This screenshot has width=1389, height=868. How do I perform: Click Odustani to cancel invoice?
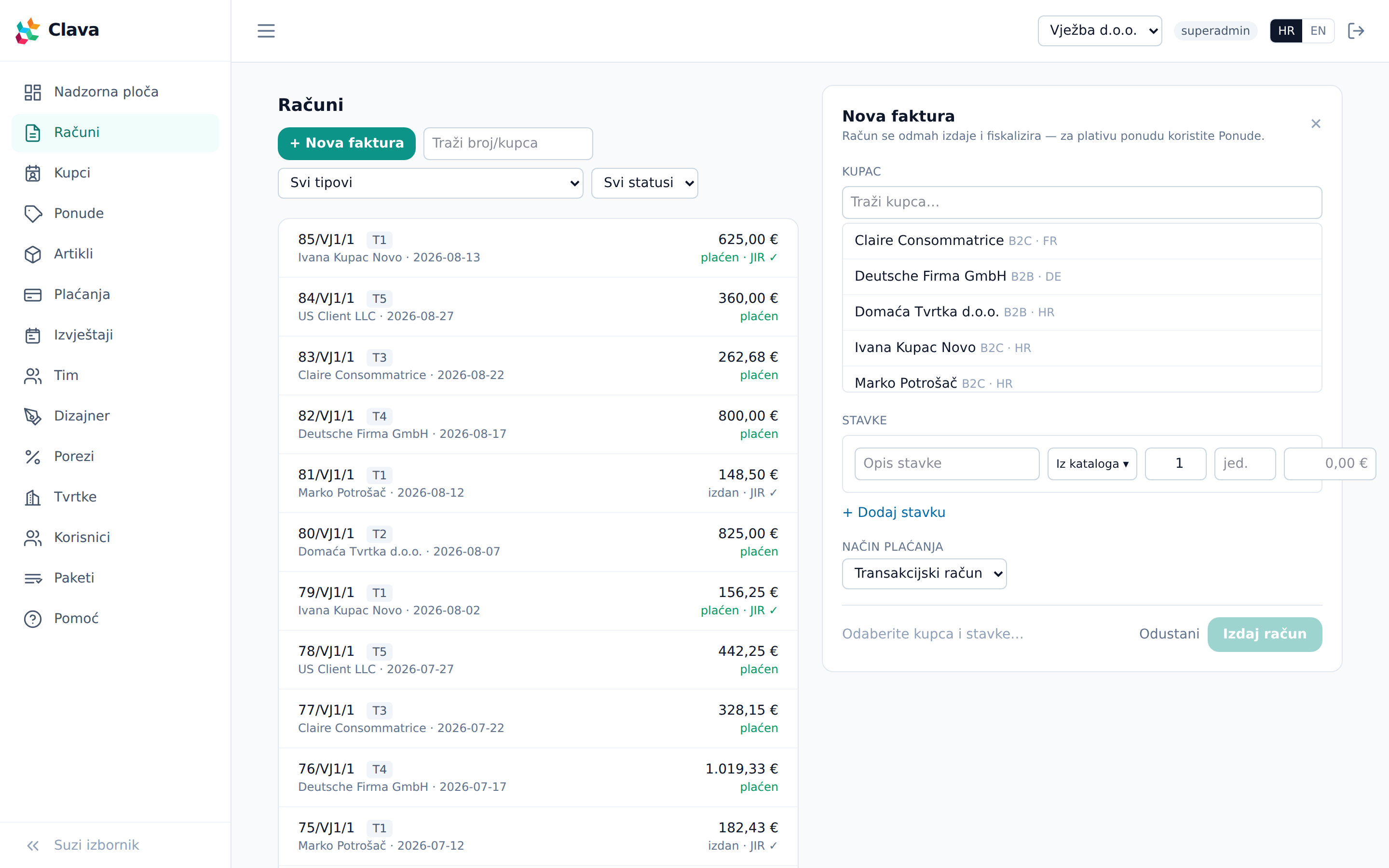tap(1169, 634)
